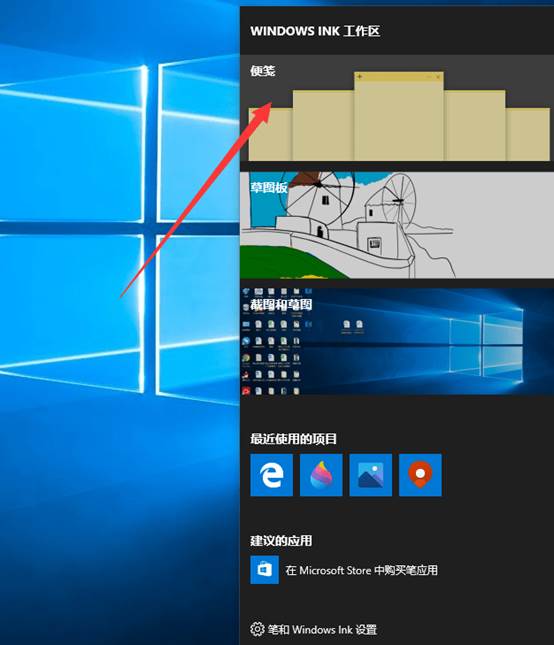Open the Photos recent app tile
Screen dimensions: 554x645
point(371,475)
